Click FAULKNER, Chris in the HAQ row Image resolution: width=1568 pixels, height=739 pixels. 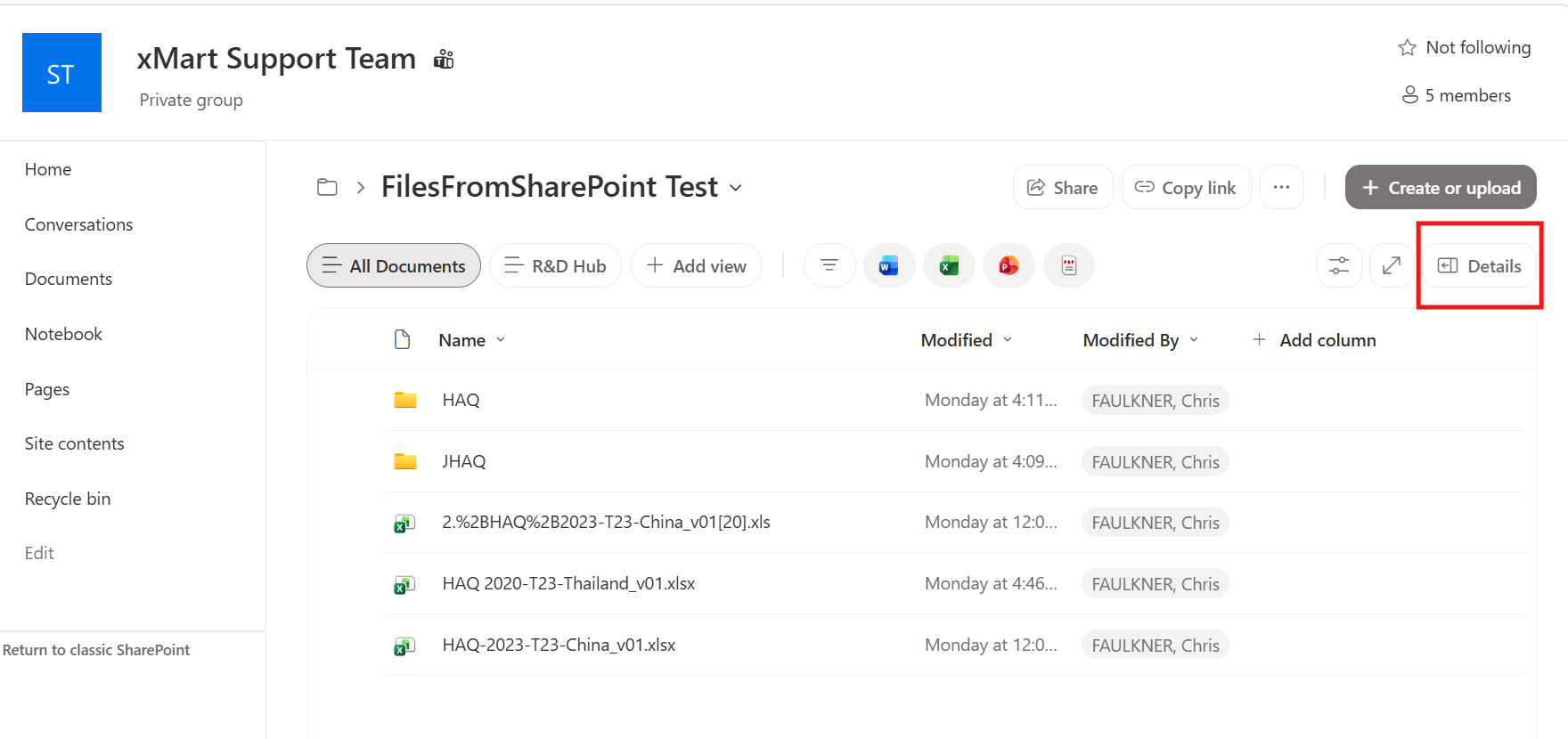[1156, 401]
